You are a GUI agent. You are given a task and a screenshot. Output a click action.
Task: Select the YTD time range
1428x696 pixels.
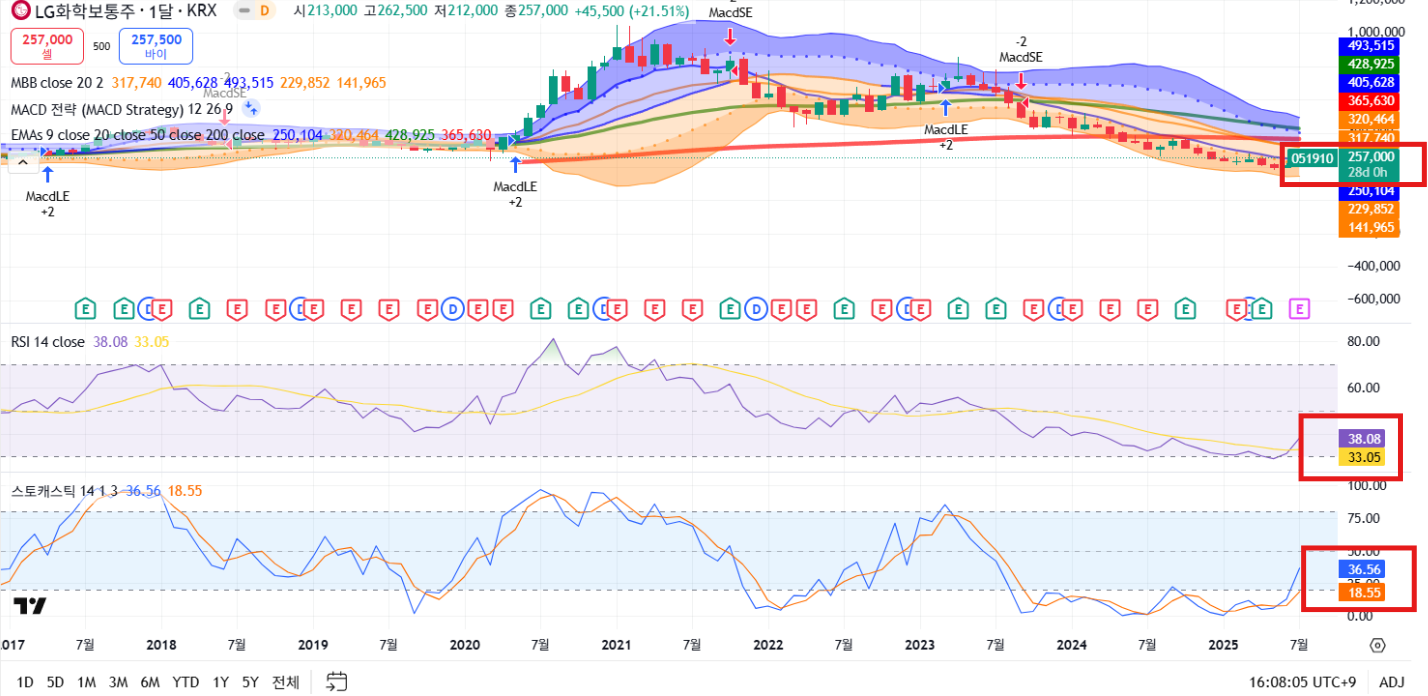(185, 682)
